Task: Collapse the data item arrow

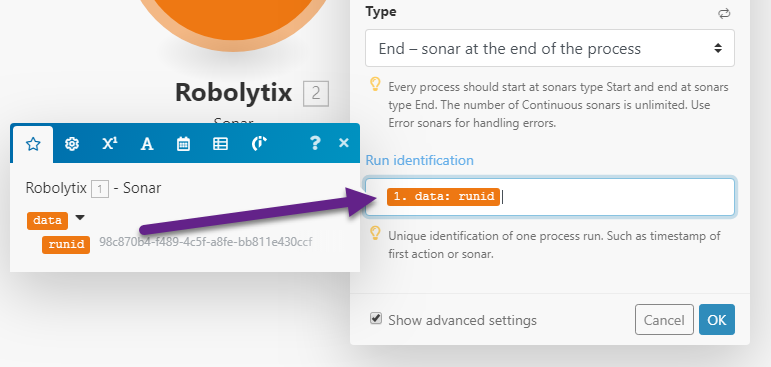Action: (x=80, y=217)
